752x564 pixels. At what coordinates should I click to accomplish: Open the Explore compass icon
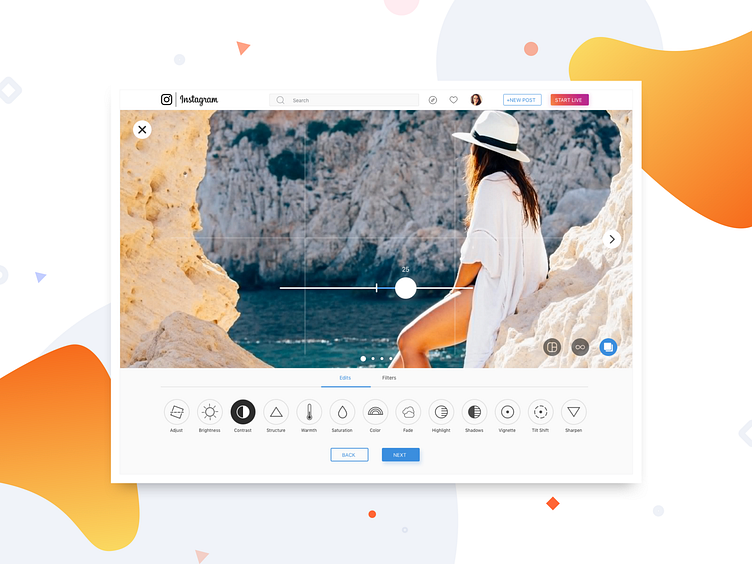click(433, 100)
